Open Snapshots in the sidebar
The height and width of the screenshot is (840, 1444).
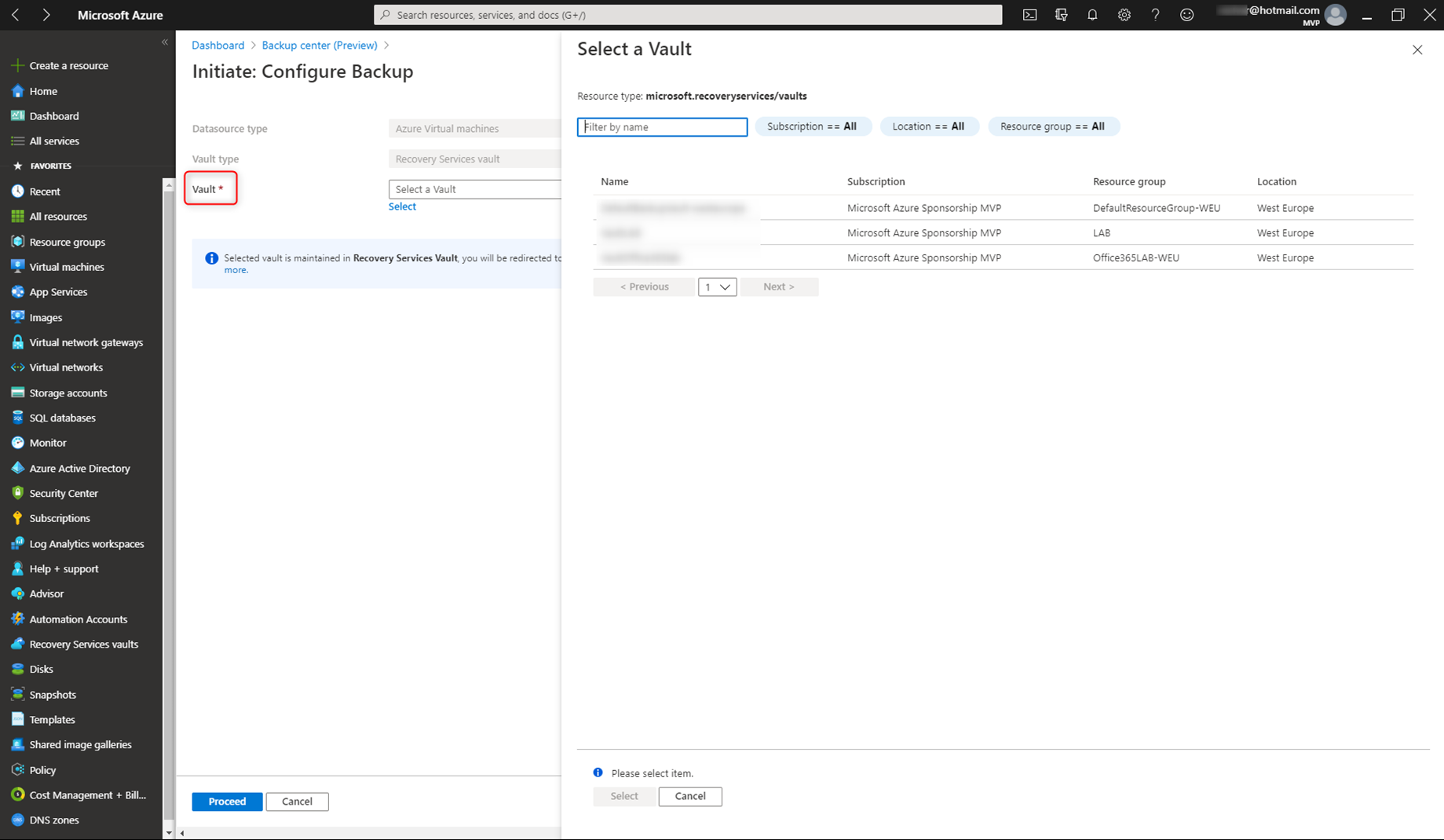53,695
